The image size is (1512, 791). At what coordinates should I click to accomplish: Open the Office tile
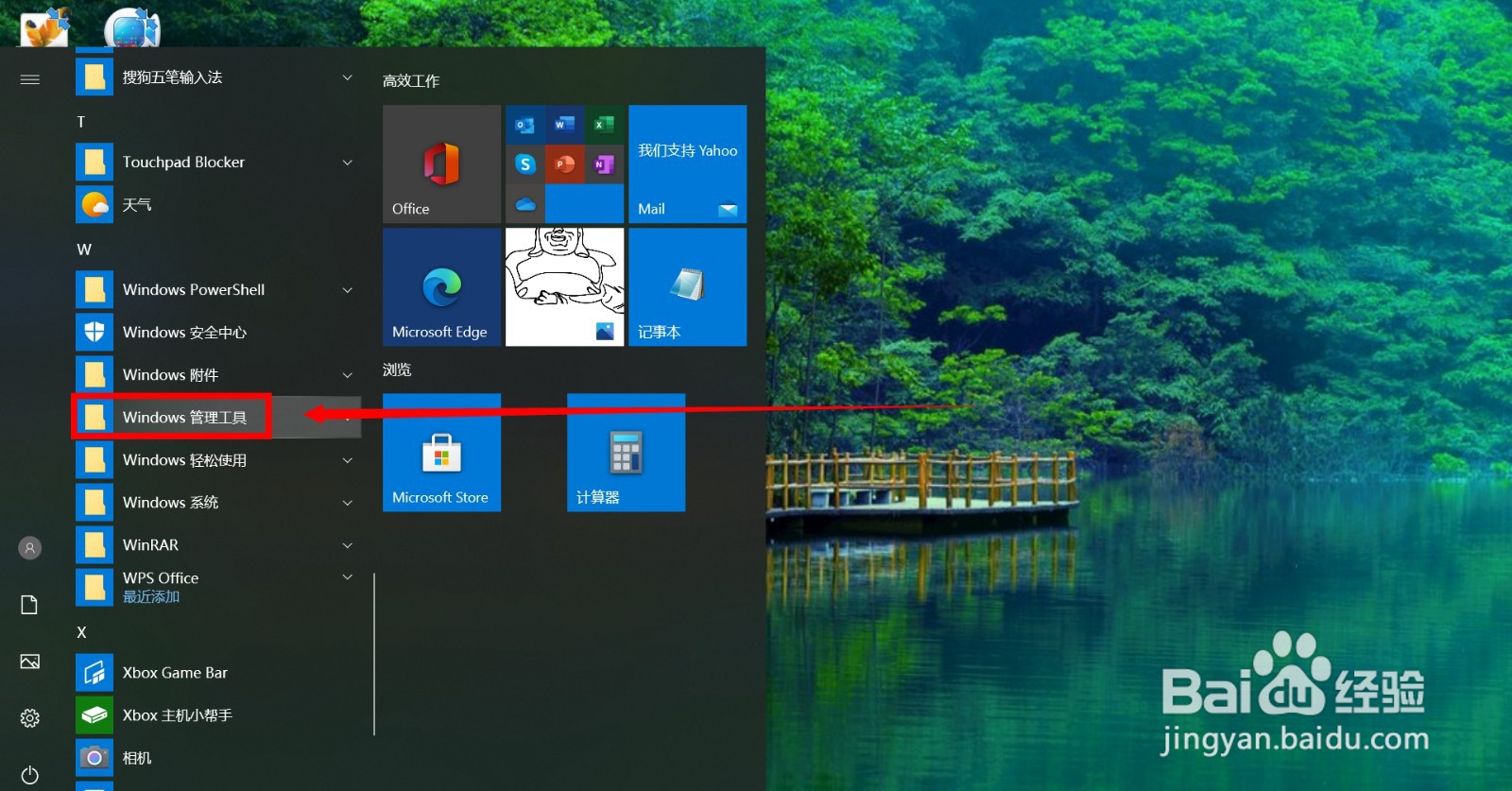441,163
